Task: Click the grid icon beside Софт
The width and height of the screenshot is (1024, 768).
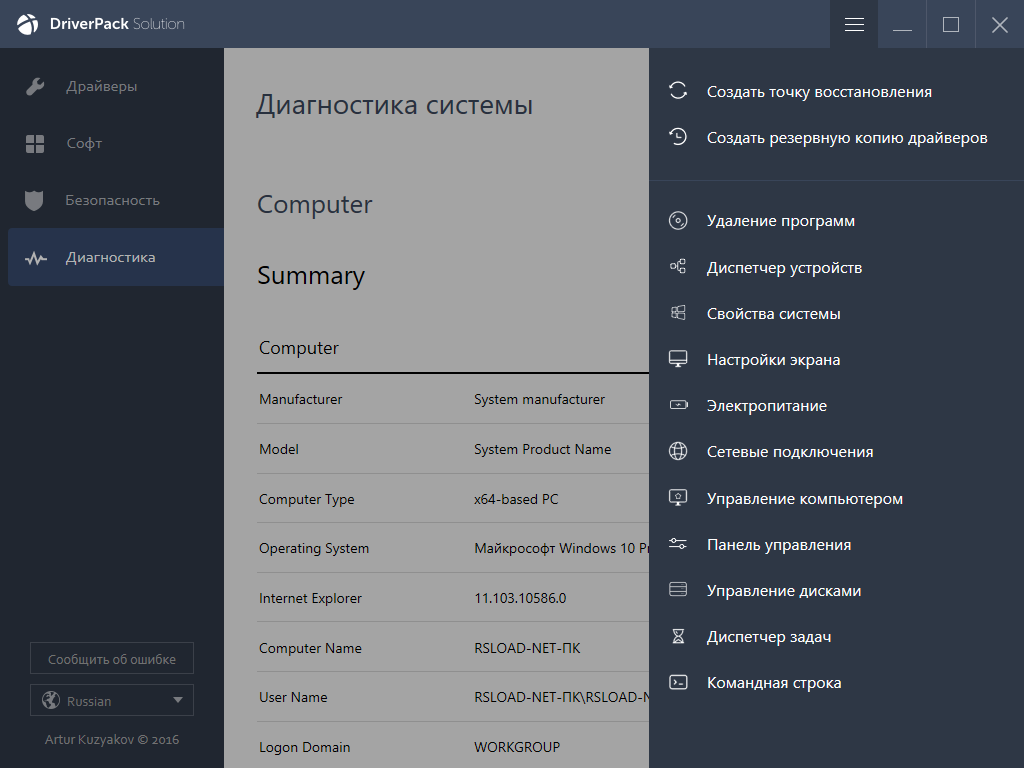Action: (35, 144)
